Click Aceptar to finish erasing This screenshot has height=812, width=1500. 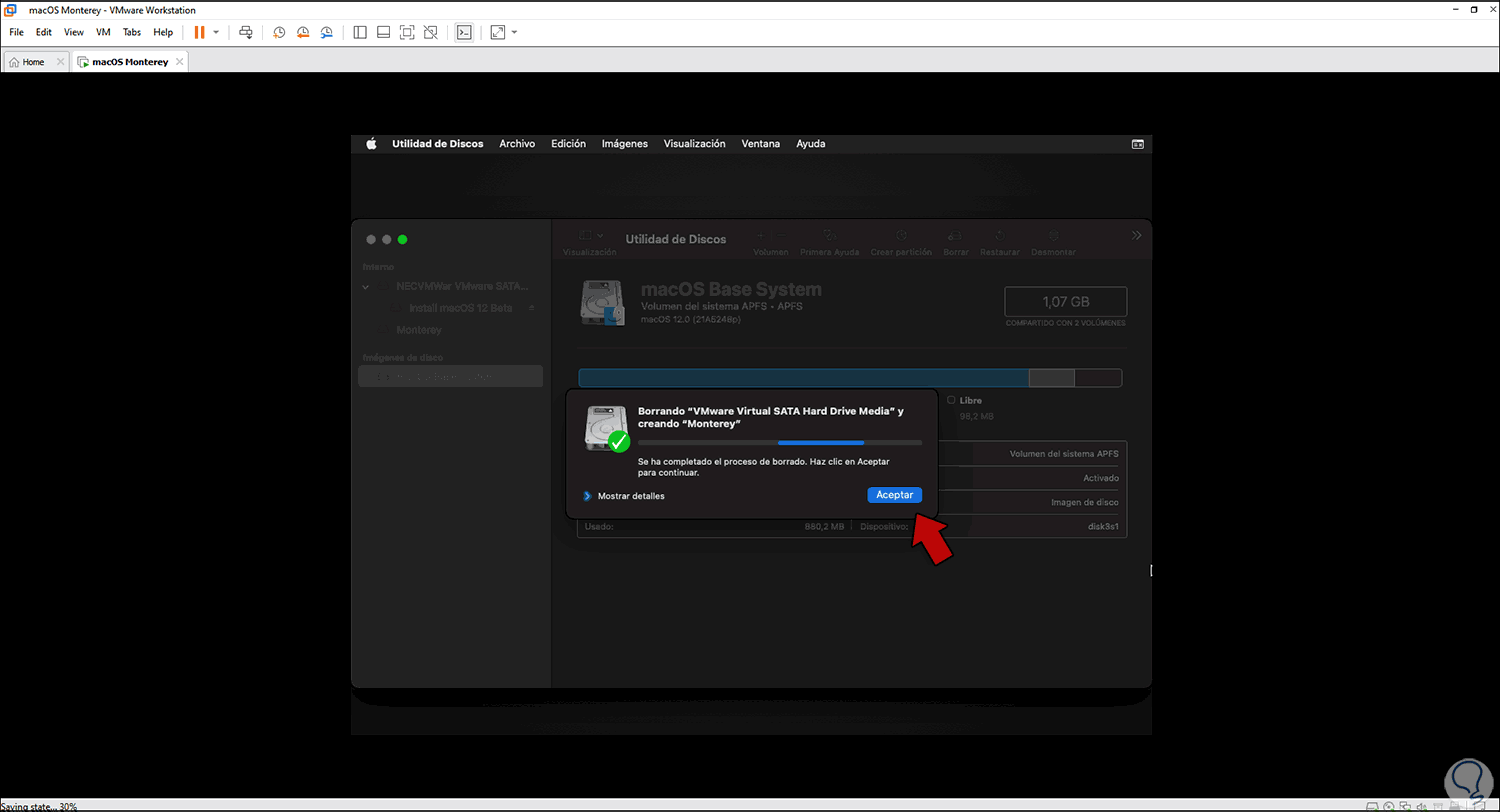coord(894,495)
